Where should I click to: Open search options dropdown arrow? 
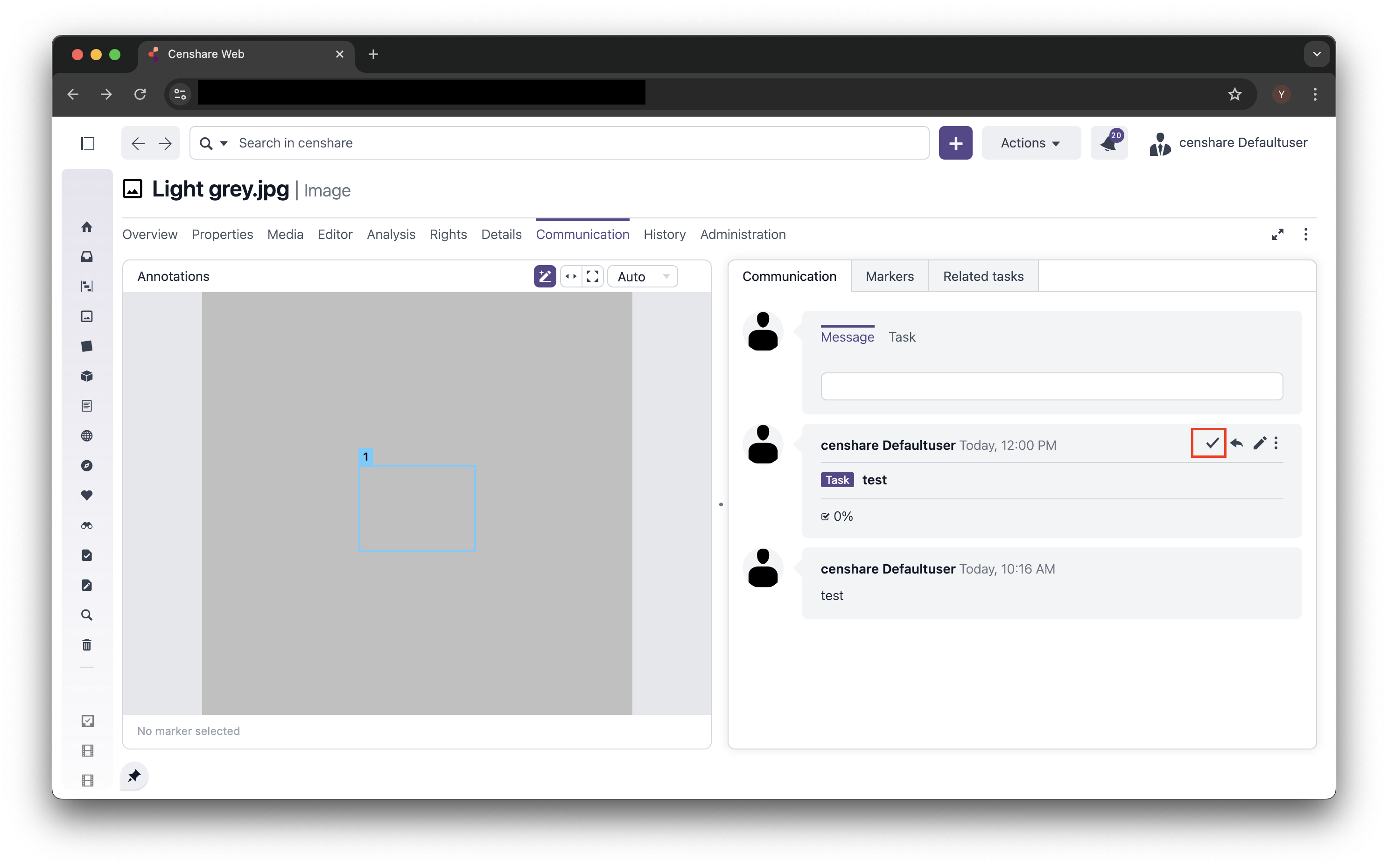click(x=224, y=143)
